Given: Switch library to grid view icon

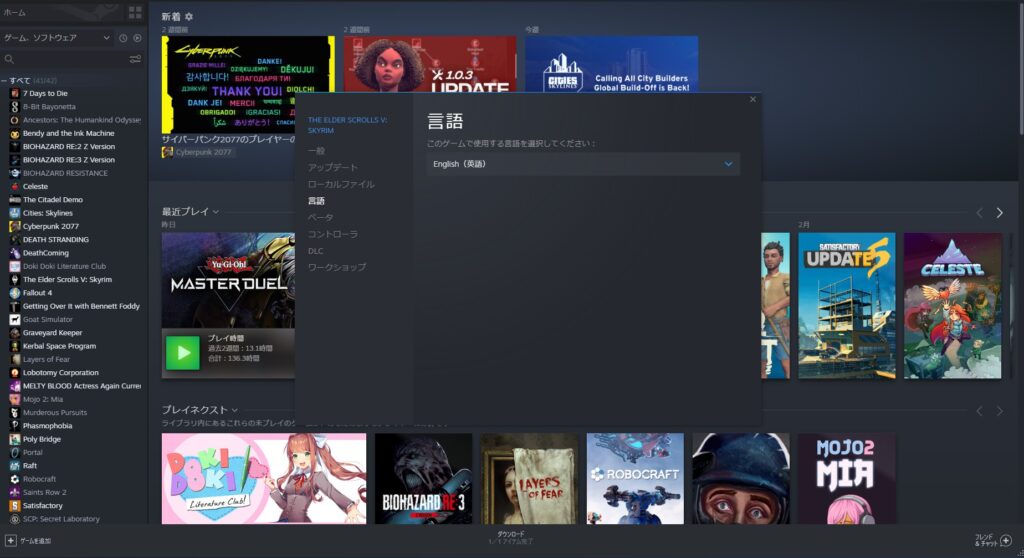Looking at the screenshot, I should pos(135,12).
